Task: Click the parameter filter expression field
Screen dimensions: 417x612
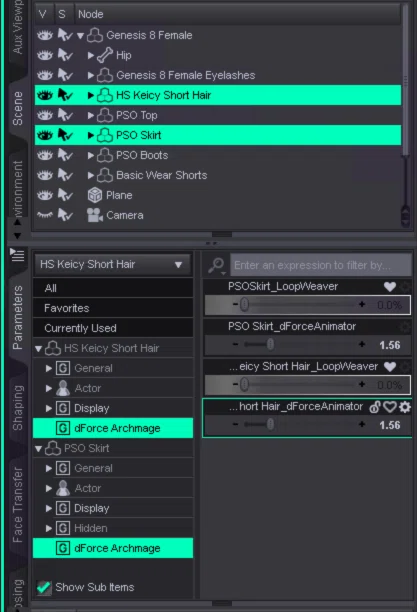Action: (x=321, y=265)
